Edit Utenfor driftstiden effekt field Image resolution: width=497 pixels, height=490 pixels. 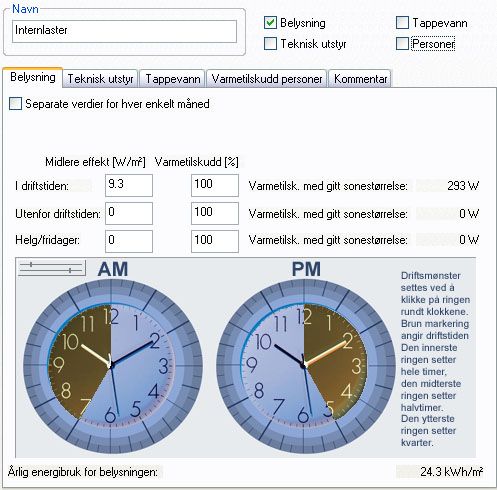coord(129,213)
